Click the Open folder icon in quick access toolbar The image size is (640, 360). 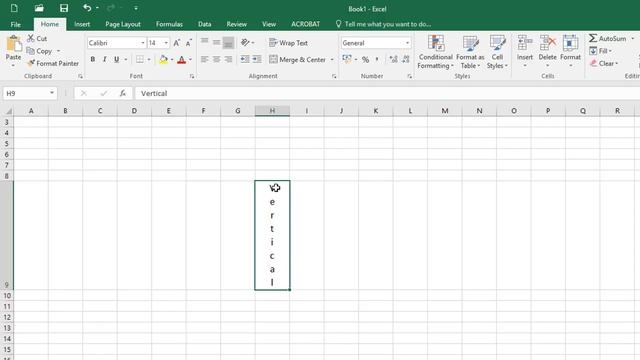[x=39, y=8]
